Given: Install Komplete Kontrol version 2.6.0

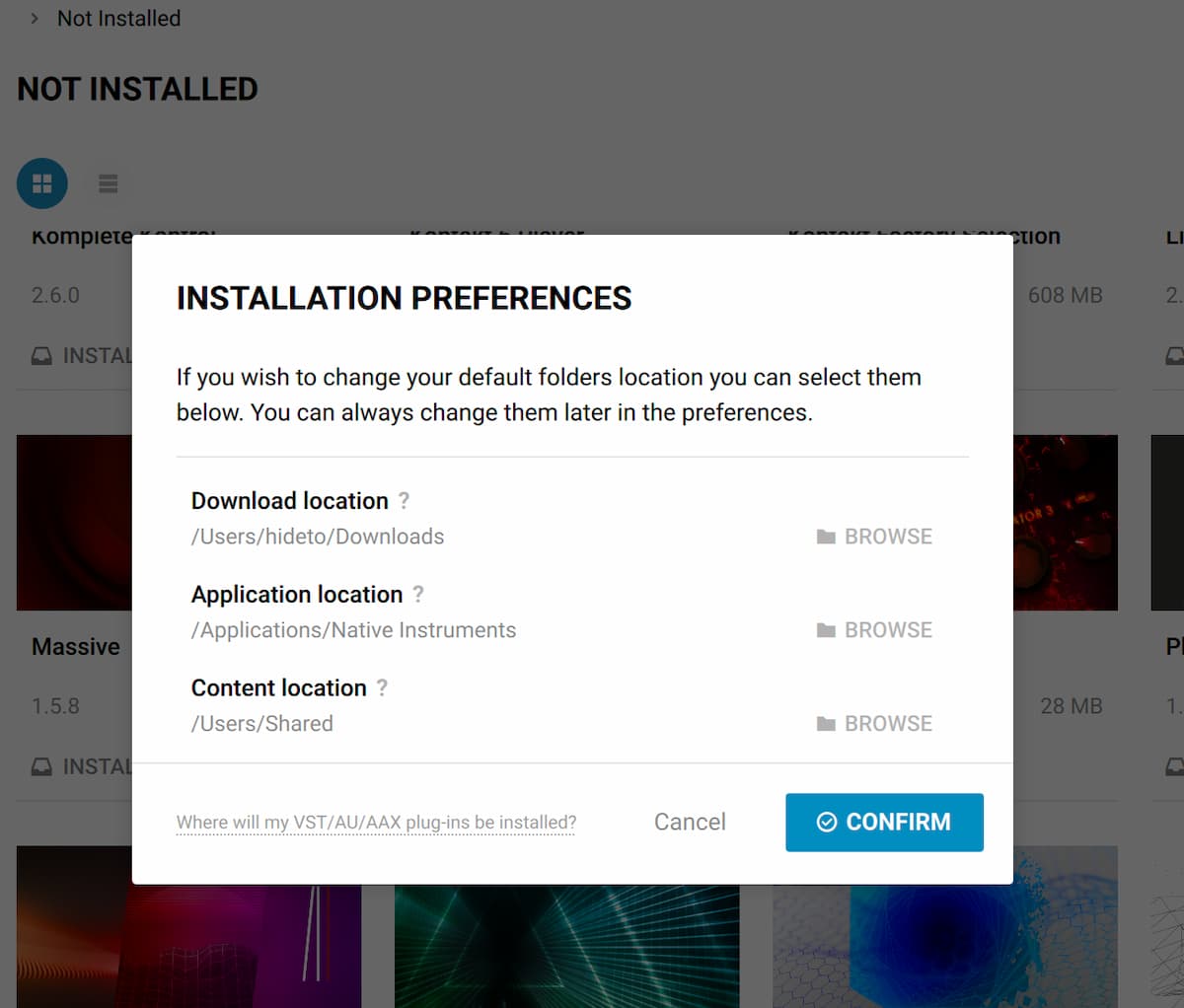Looking at the screenshot, I should [x=82, y=356].
